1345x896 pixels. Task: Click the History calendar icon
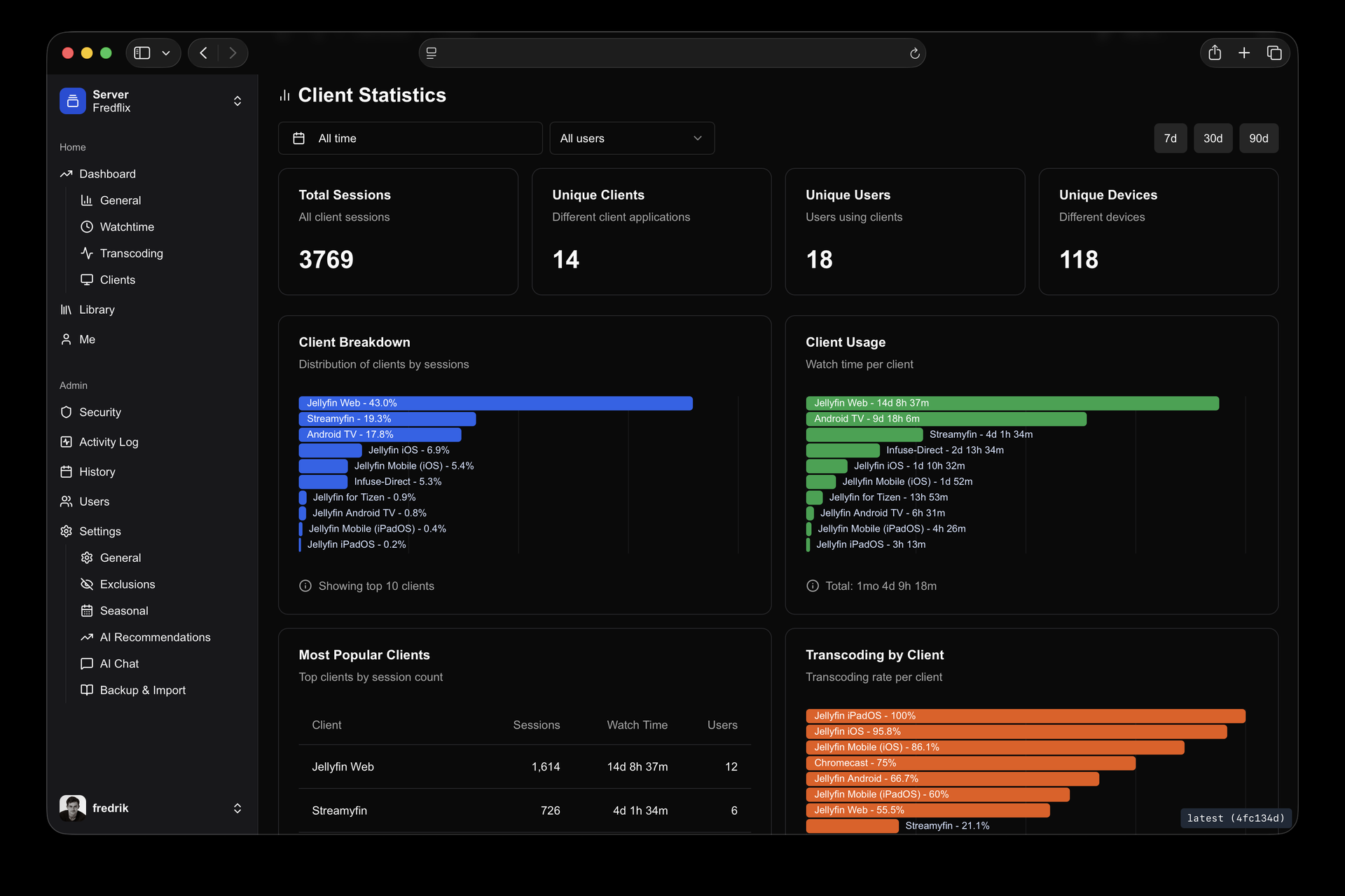coord(66,471)
